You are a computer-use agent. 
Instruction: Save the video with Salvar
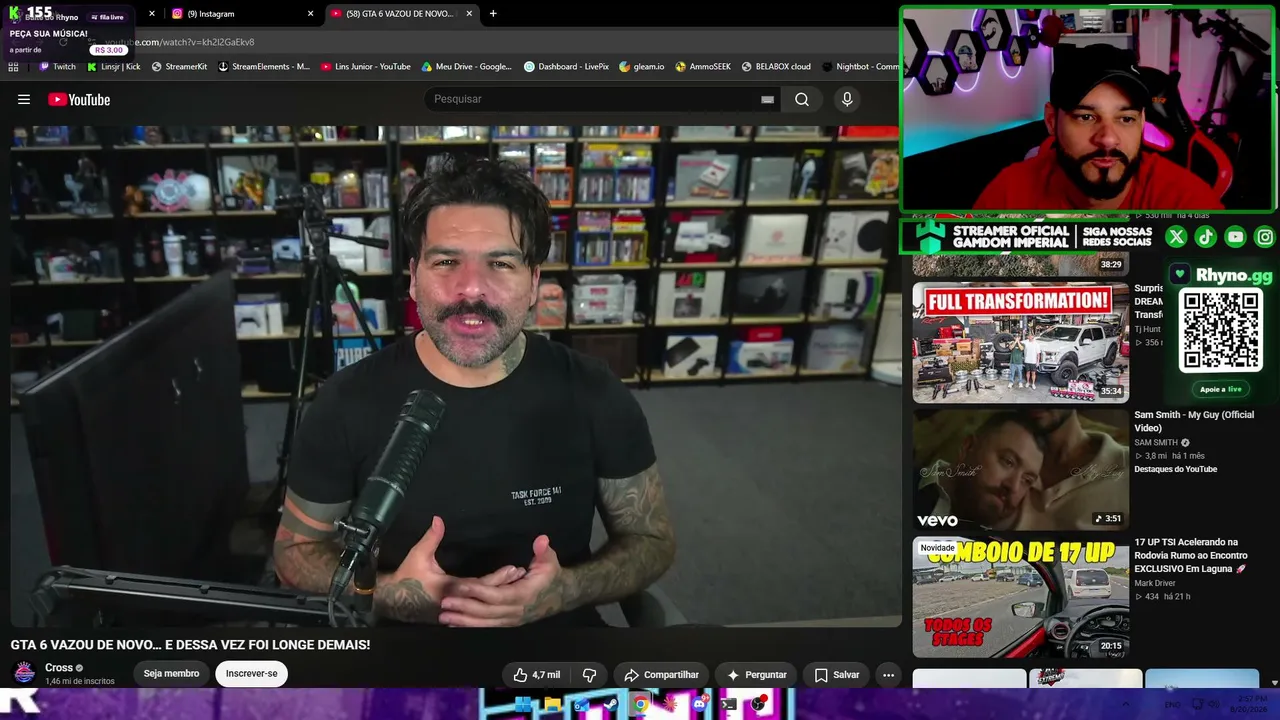[836, 675]
